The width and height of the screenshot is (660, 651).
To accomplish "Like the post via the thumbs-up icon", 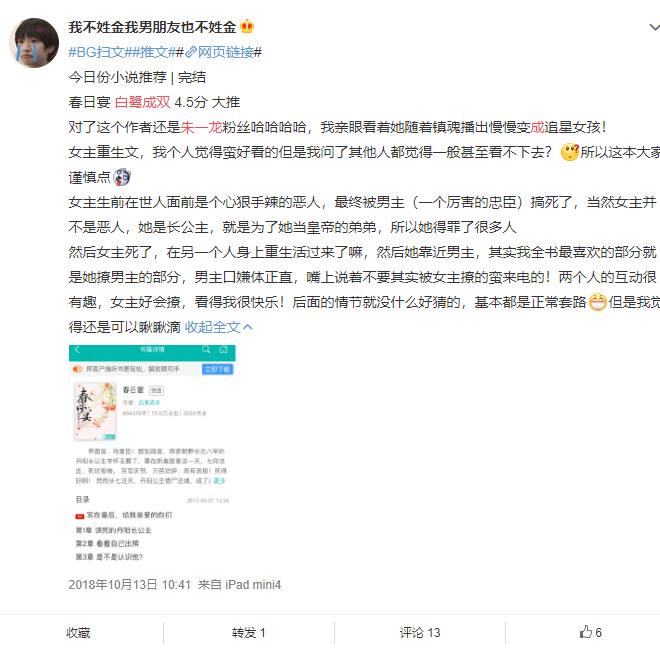I will [585, 632].
